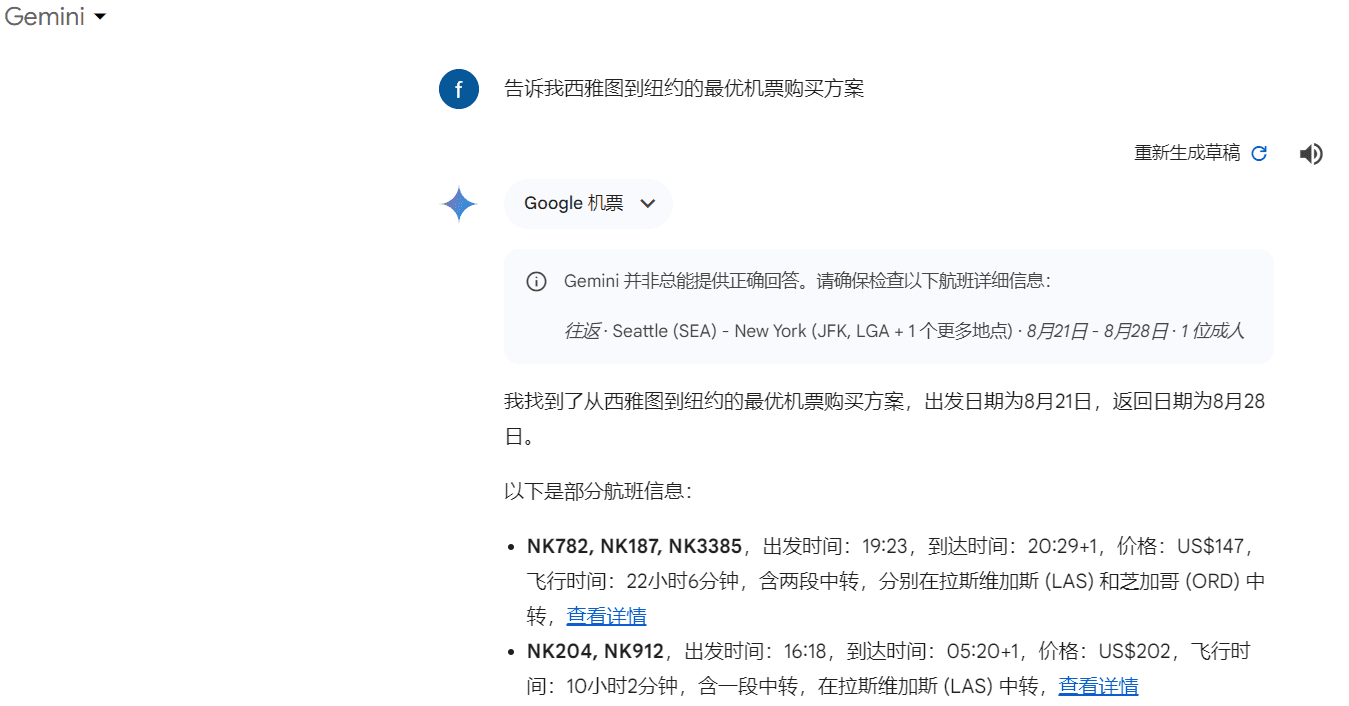Open 查看详情 link for NK782 flight
Viewport: 1349px width, 706px height.
606,616
